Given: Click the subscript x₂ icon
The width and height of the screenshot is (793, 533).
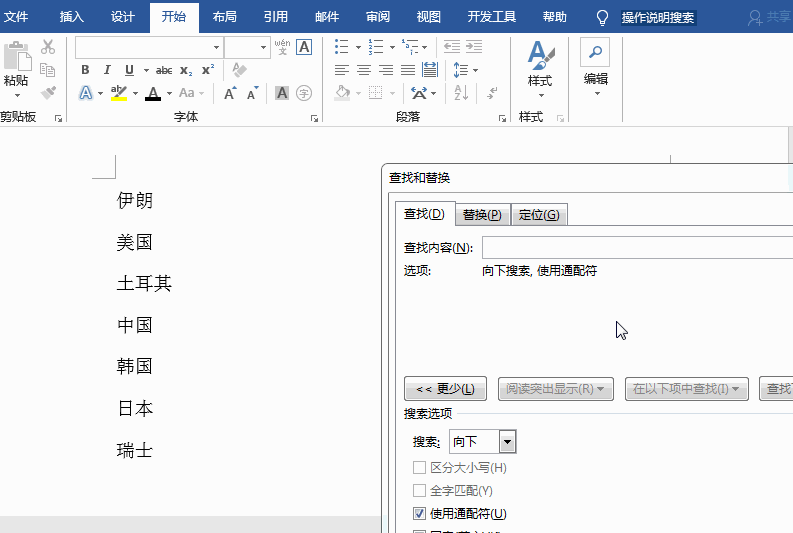Looking at the screenshot, I should [x=186, y=70].
